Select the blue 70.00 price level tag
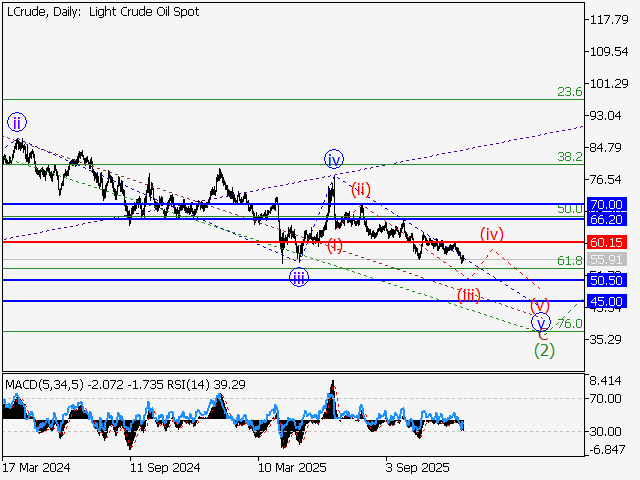 (x=606, y=204)
